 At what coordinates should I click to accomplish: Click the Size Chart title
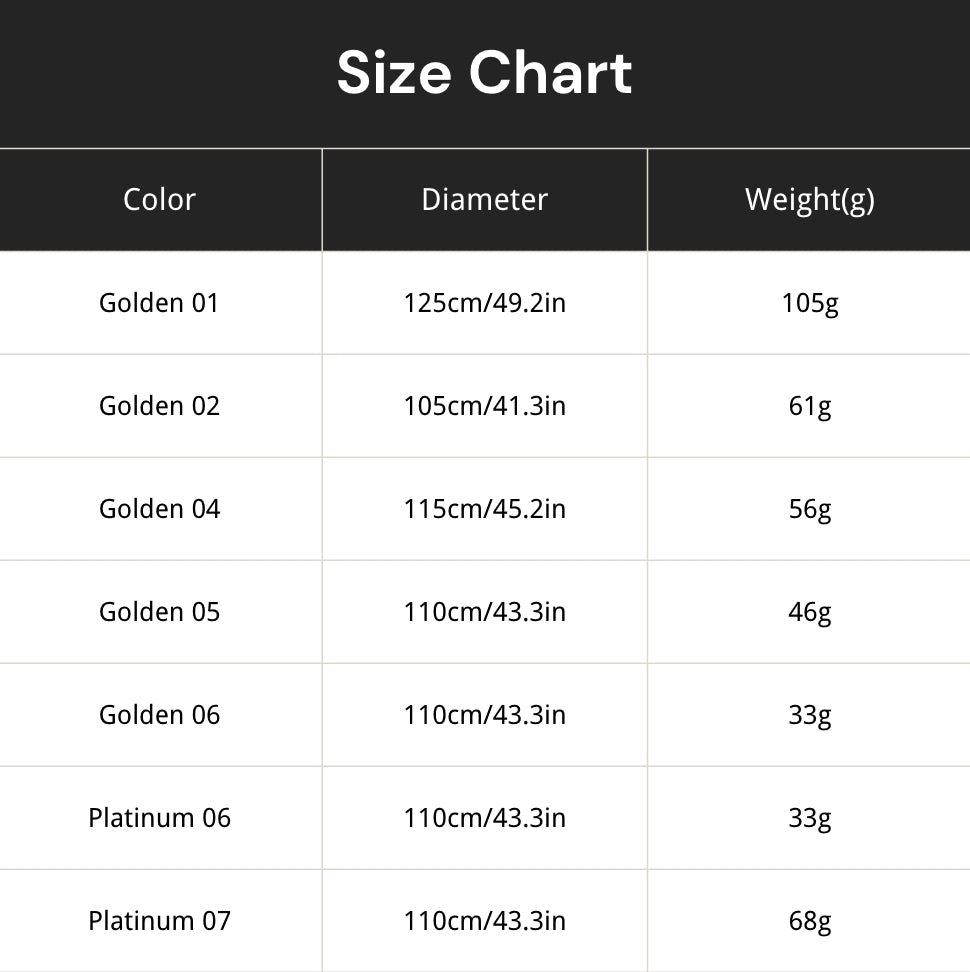[484, 73]
